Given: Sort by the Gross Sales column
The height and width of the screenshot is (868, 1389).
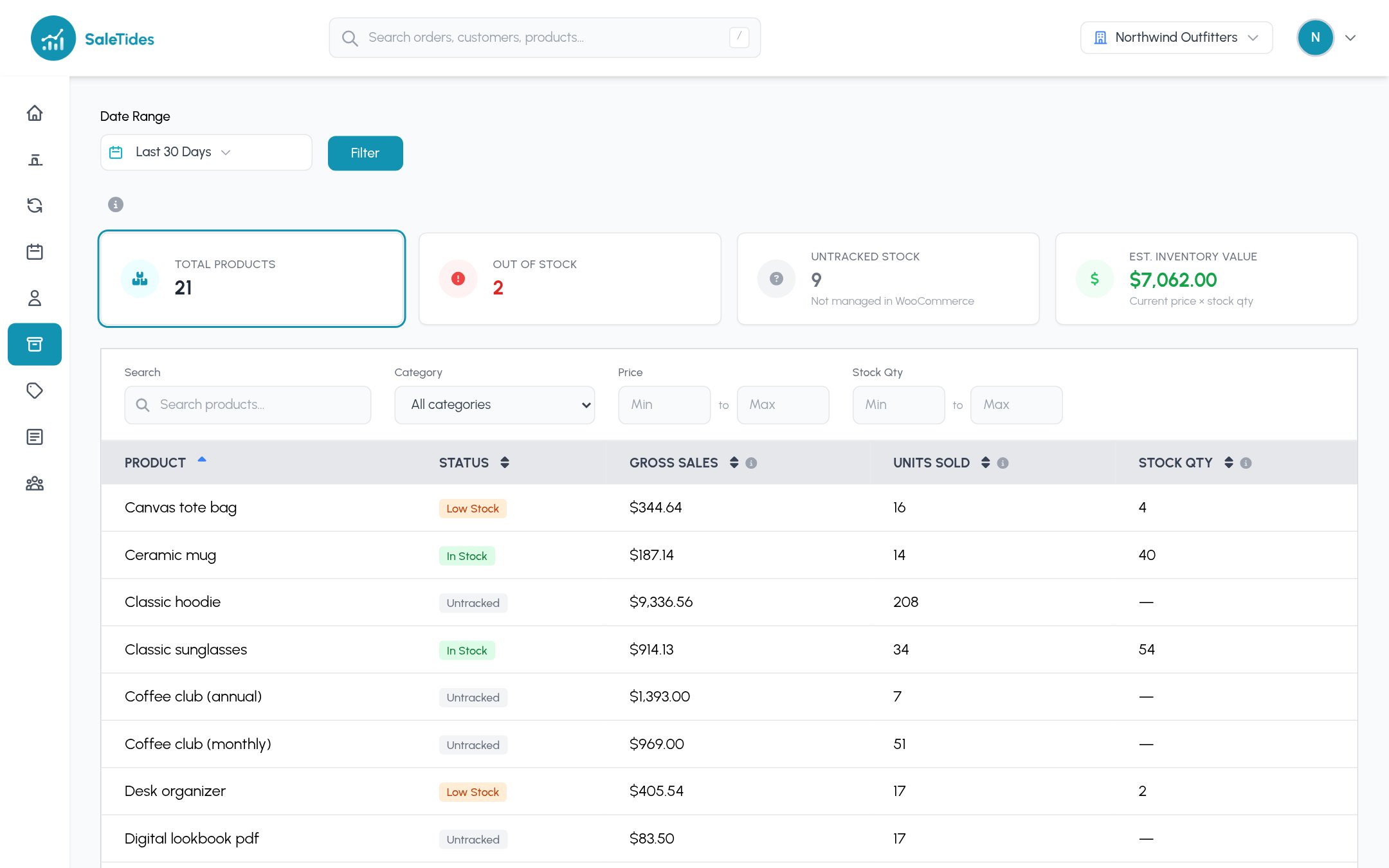Looking at the screenshot, I should (x=734, y=463).
